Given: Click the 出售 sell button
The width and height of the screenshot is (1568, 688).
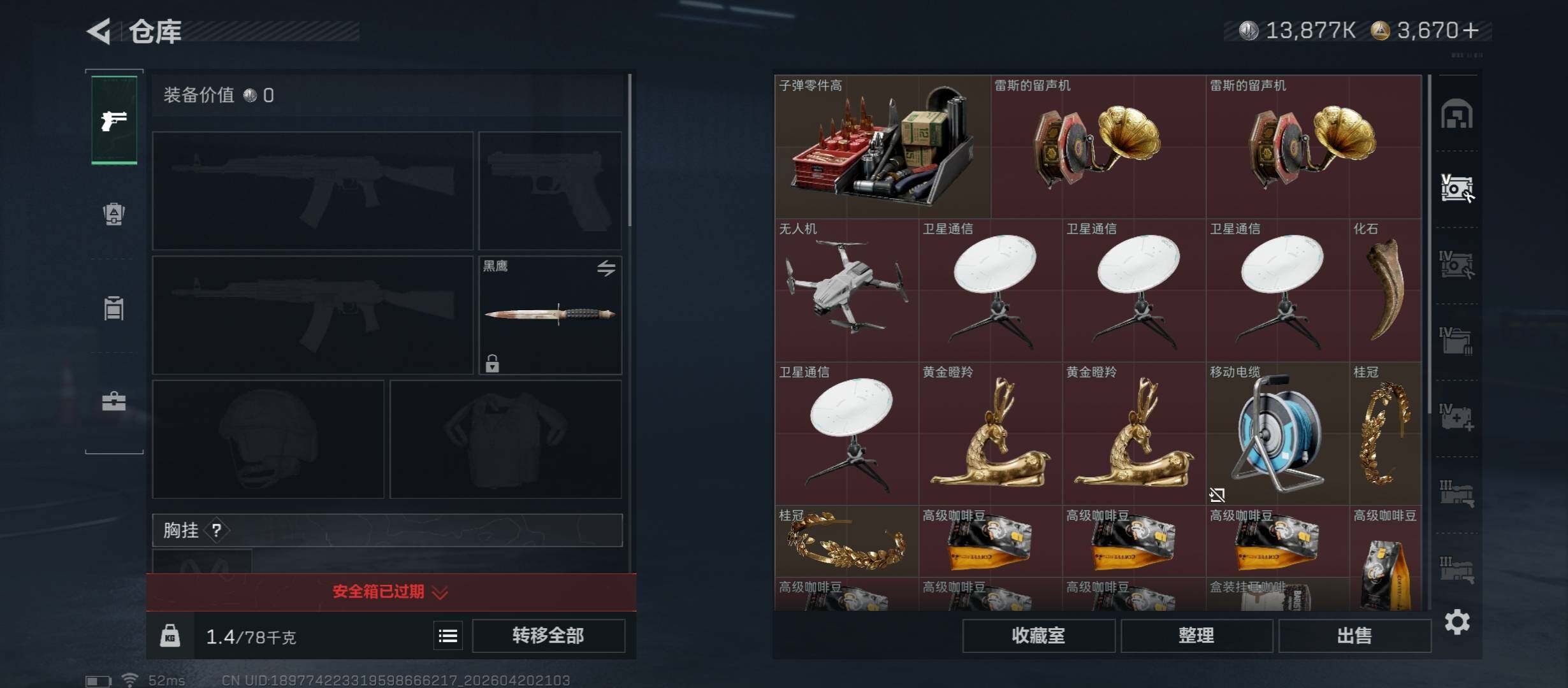Looking at the screenshot, I should click(1354, 636).
